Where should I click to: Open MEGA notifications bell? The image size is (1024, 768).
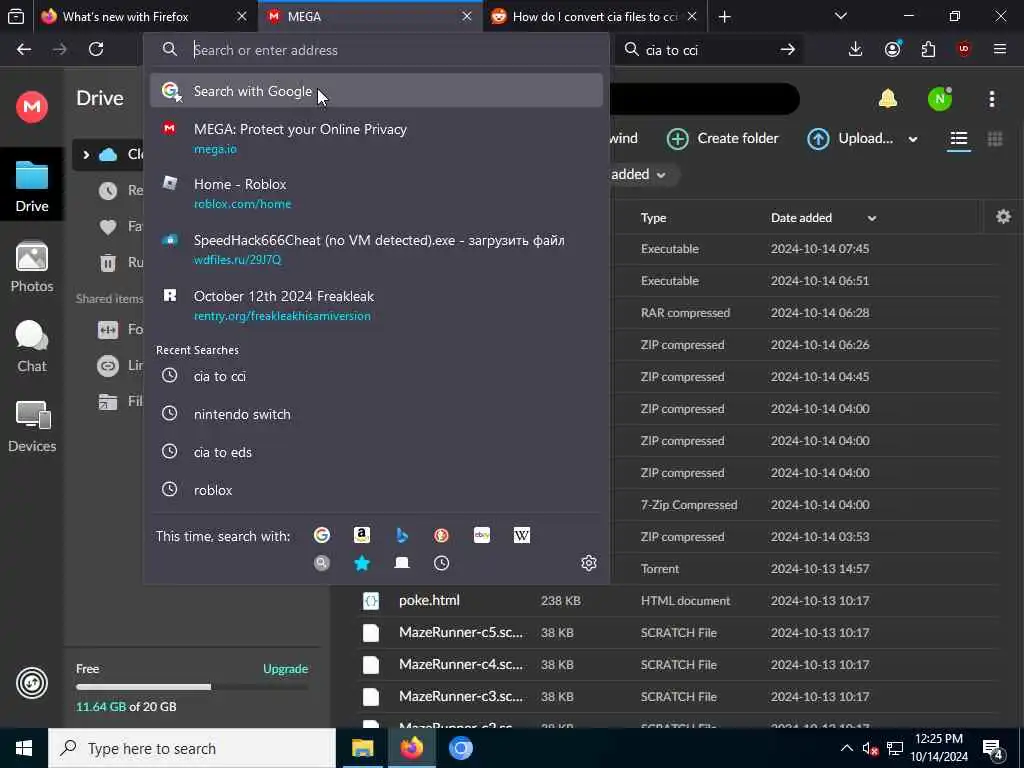coord(888,99)
